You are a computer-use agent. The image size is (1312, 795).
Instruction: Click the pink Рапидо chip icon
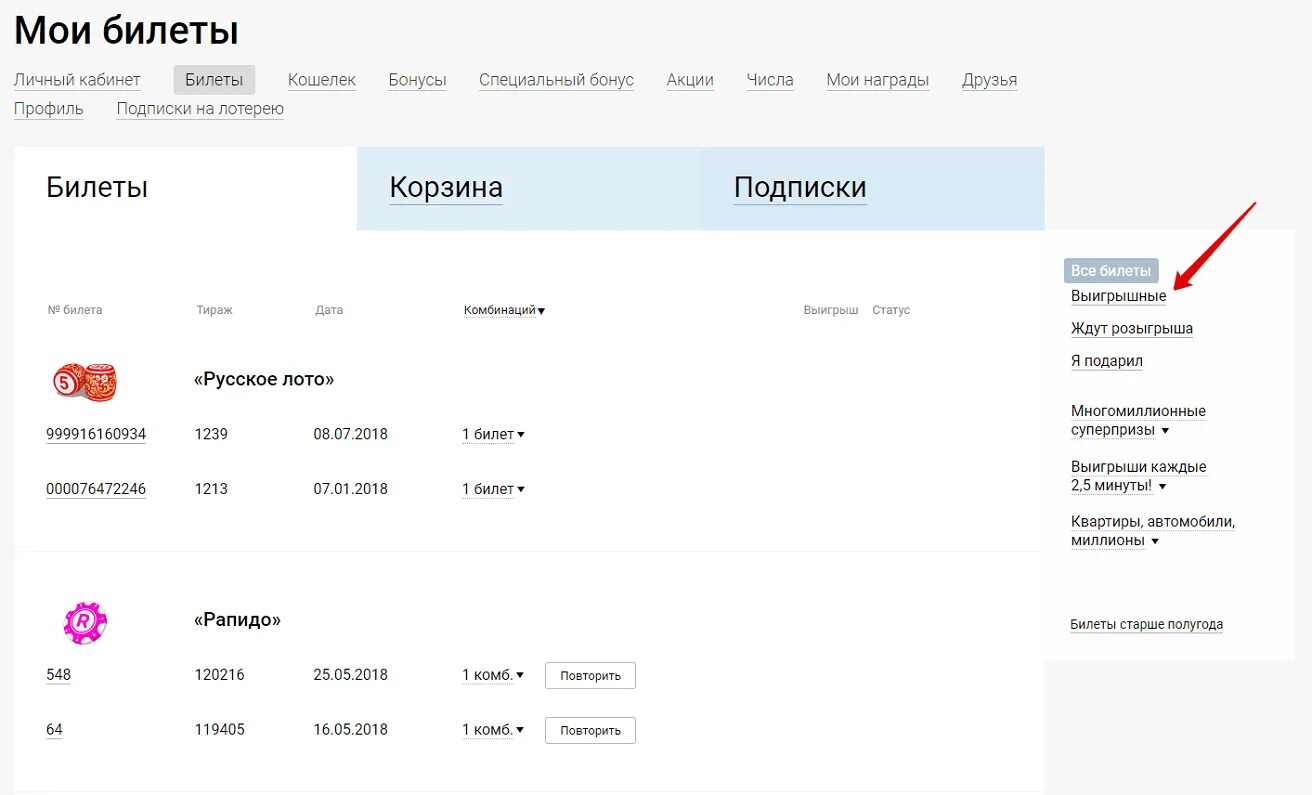click(85, 622)
